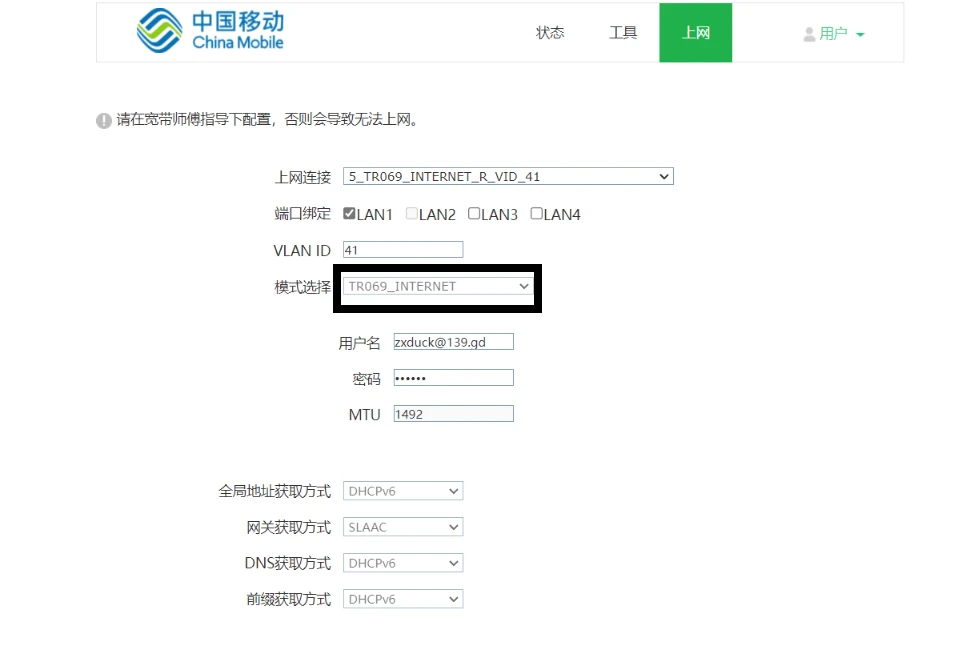Switch to the 状态 tab
The width and height of the screenshot is (958, 654).
550,33
